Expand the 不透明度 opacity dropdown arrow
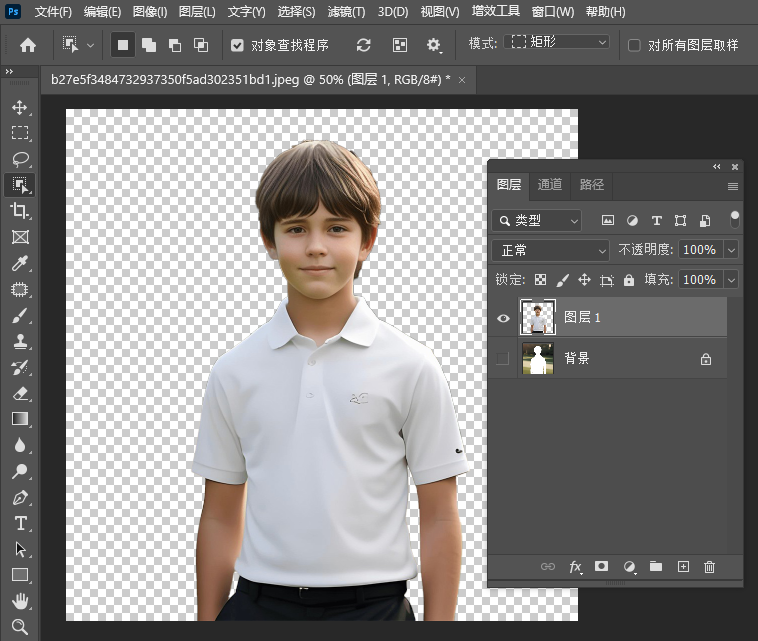Viewport: 758px width, 641px height. tap(732, 250)
